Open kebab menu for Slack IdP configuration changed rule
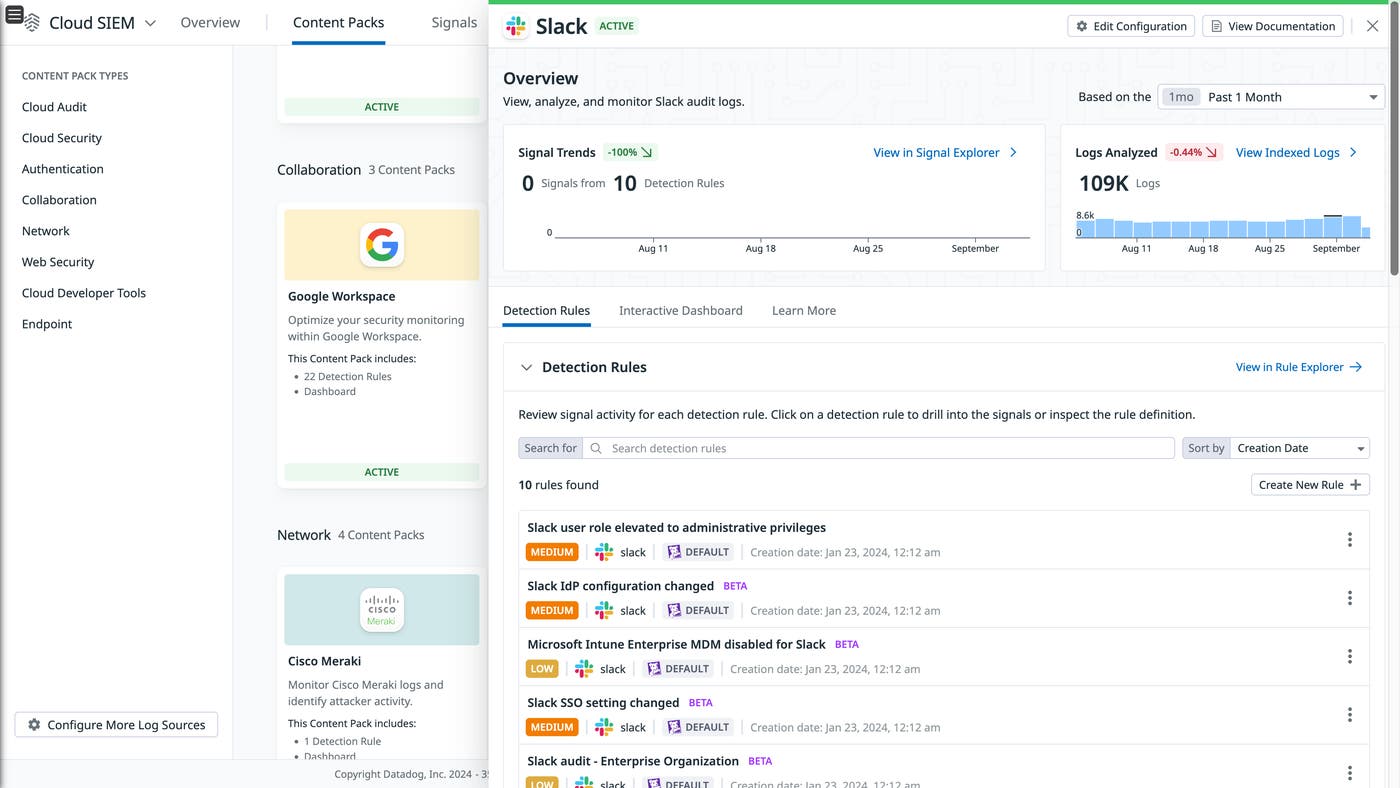The height and width of the screenshot is (788, 1400). click(1349, 598)
